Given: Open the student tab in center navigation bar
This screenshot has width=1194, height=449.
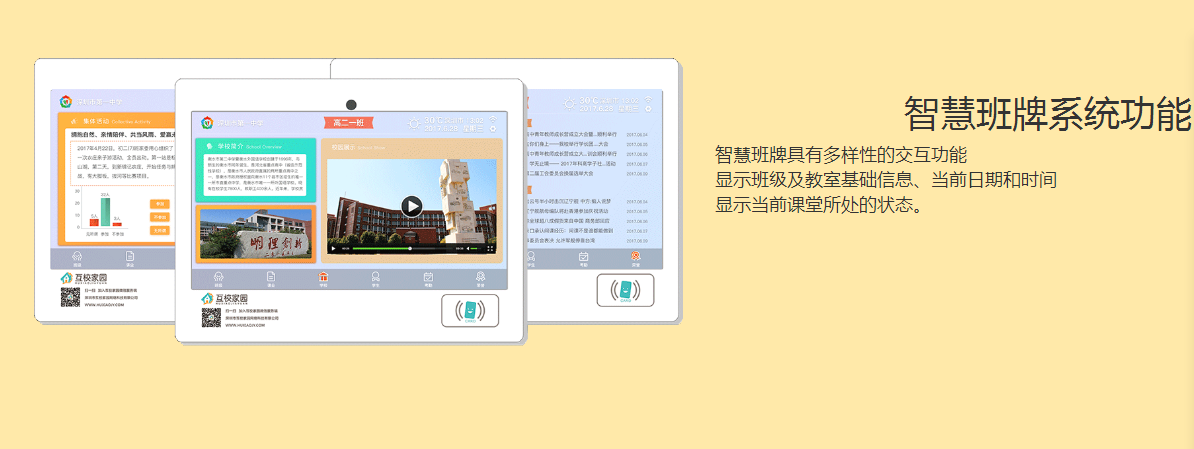Looking at the screenshot, I should tap(375, 278).
